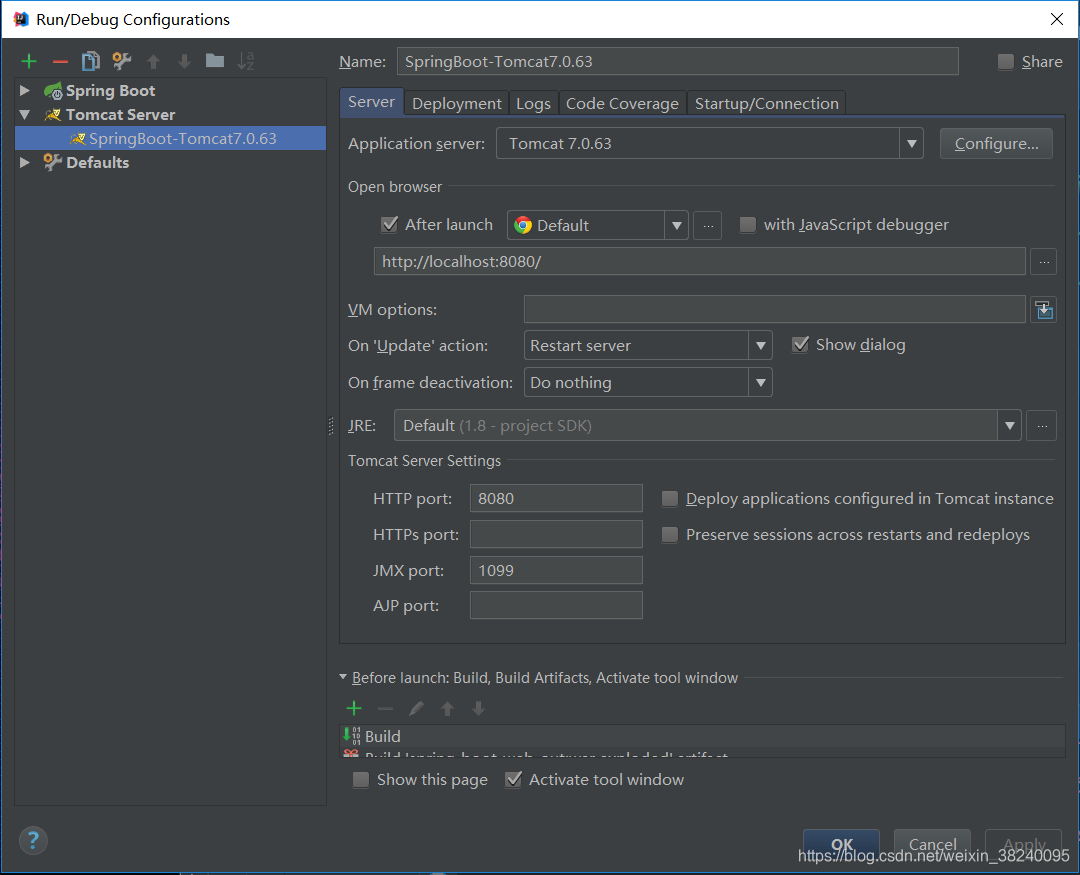Select SpringBoot-Tomcat7.0.63 configuration in tree
Screen dimensions: 1080x875
pos(171,138)
